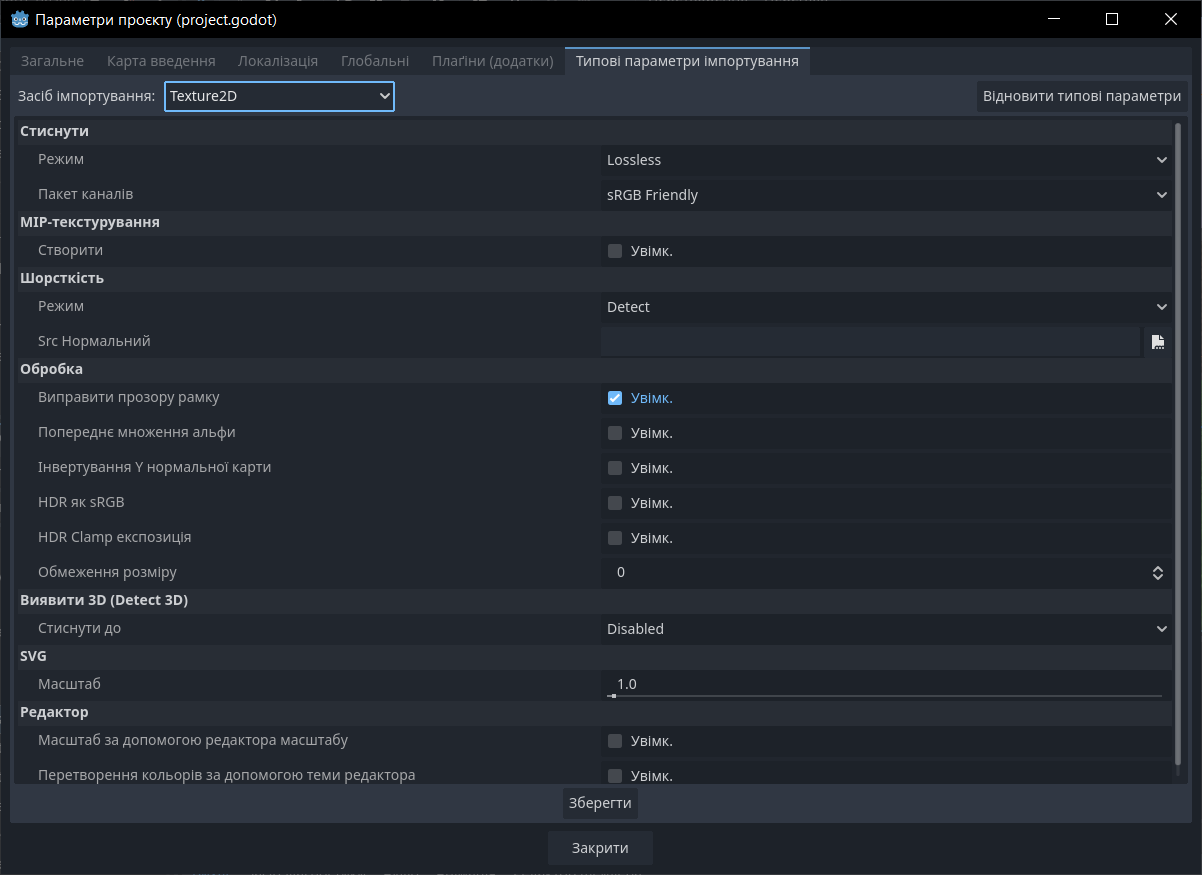Open the Карта введення tab
Image resolution: width=1202 pixels, height=875 pixels.
[x=161, y=61]
